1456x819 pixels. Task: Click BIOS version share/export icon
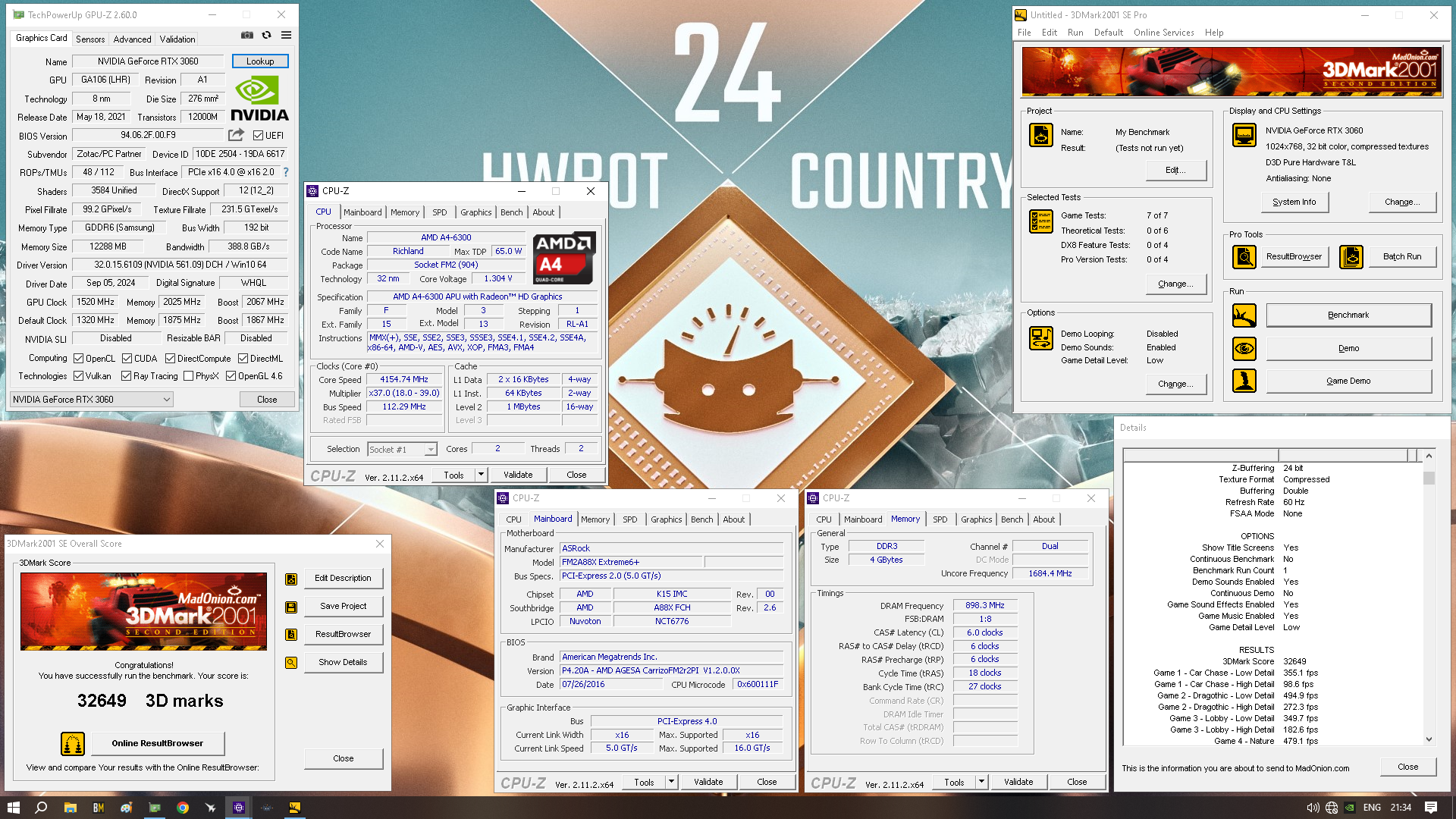click(x=237, y=135)
